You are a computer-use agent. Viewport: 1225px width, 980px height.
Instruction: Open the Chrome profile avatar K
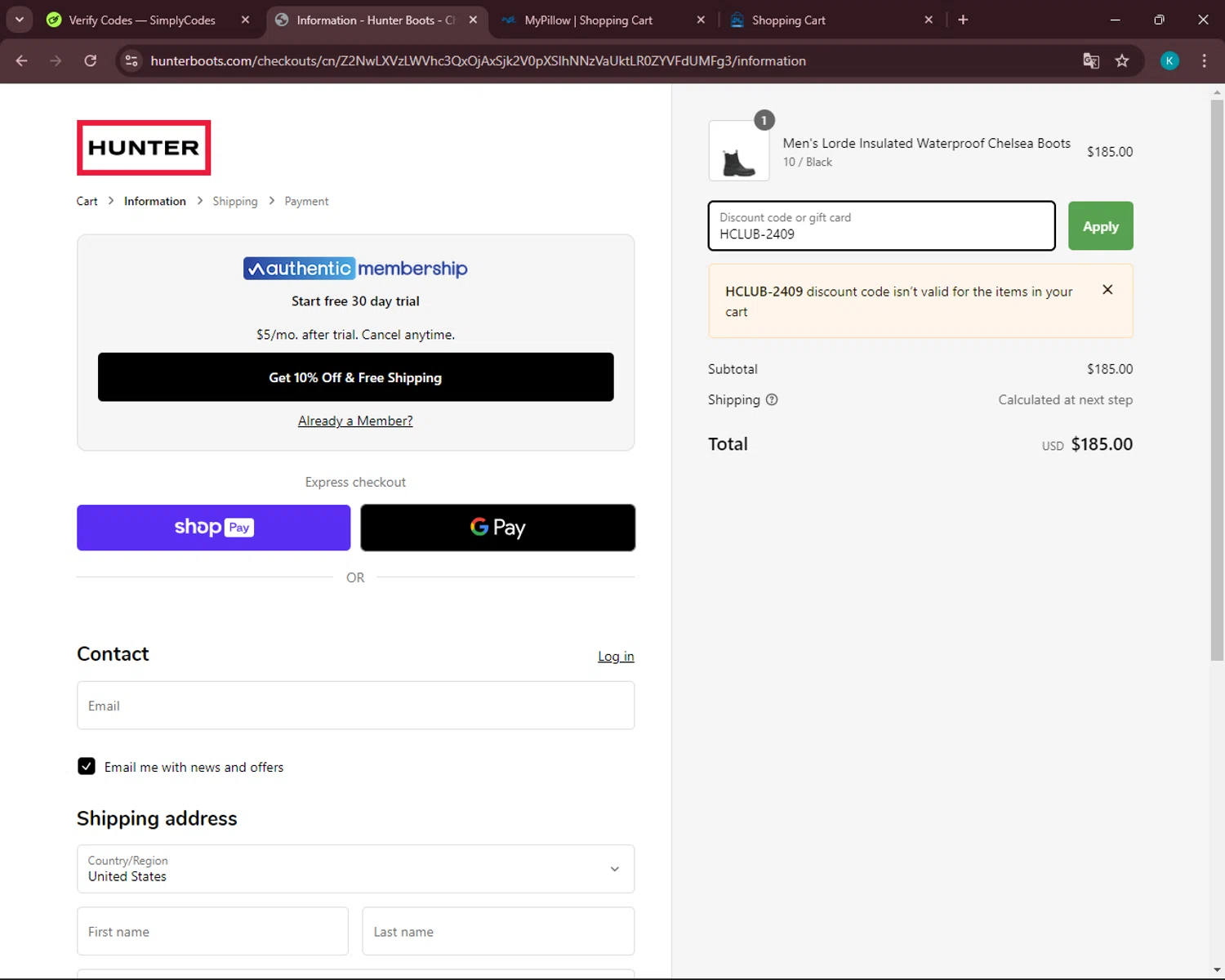[1169, 60]
